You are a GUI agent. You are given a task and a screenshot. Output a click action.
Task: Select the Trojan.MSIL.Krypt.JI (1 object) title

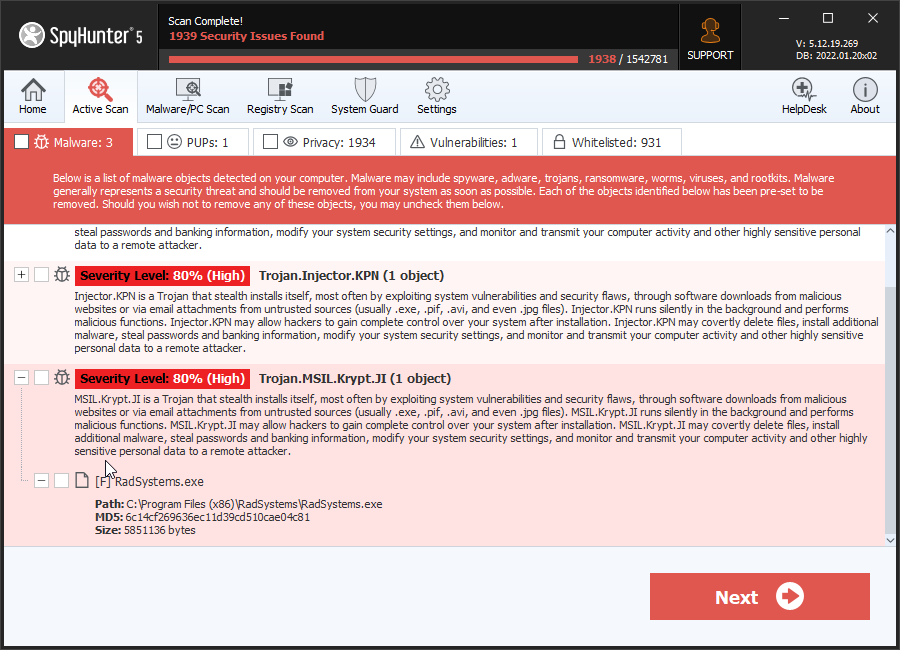point(355,378)
